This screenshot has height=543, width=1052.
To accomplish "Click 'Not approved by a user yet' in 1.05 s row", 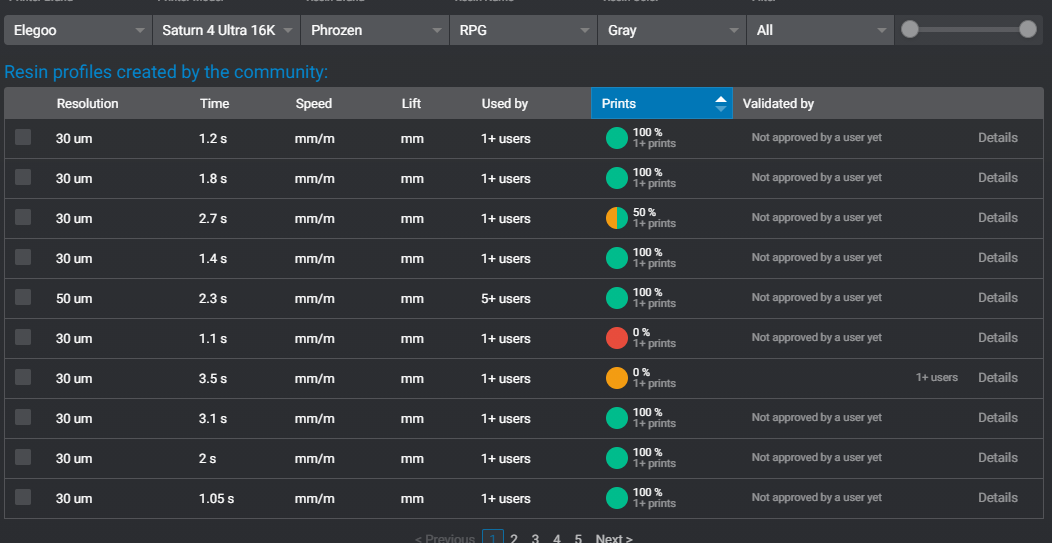I will (817, 497).
